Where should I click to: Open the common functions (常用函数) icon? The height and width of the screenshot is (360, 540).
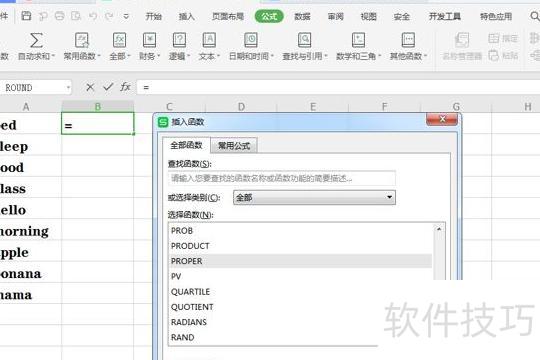point(82,40)
